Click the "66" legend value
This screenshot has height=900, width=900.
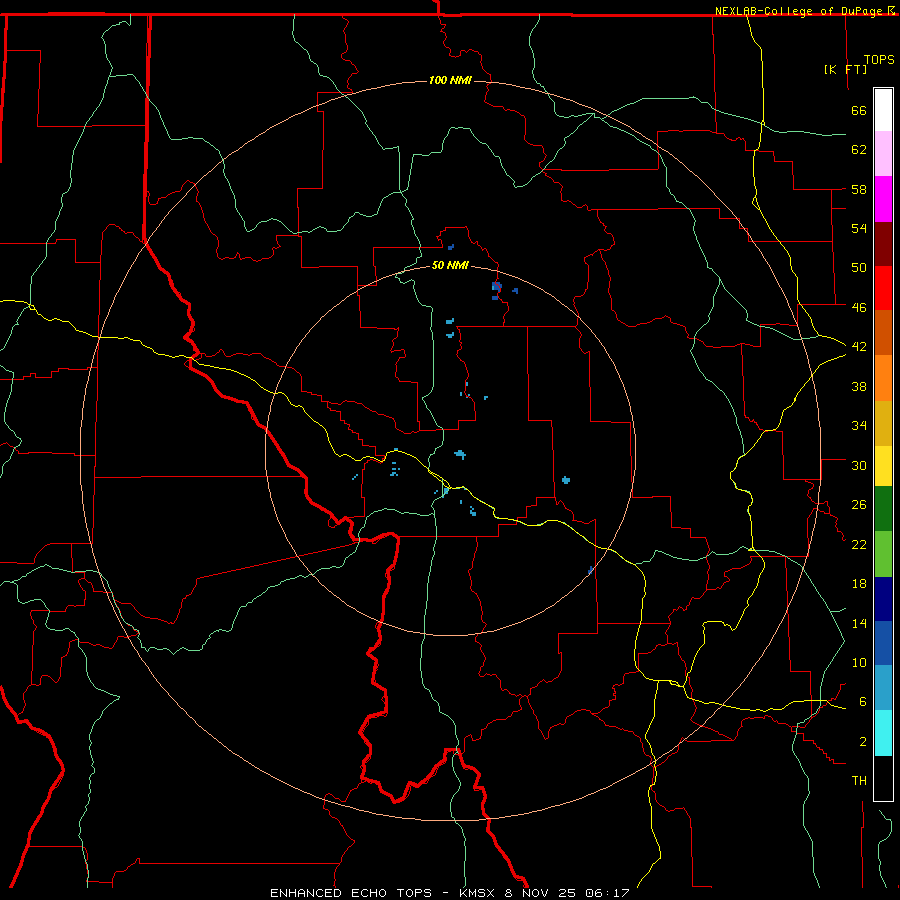[x=859, y=111]
